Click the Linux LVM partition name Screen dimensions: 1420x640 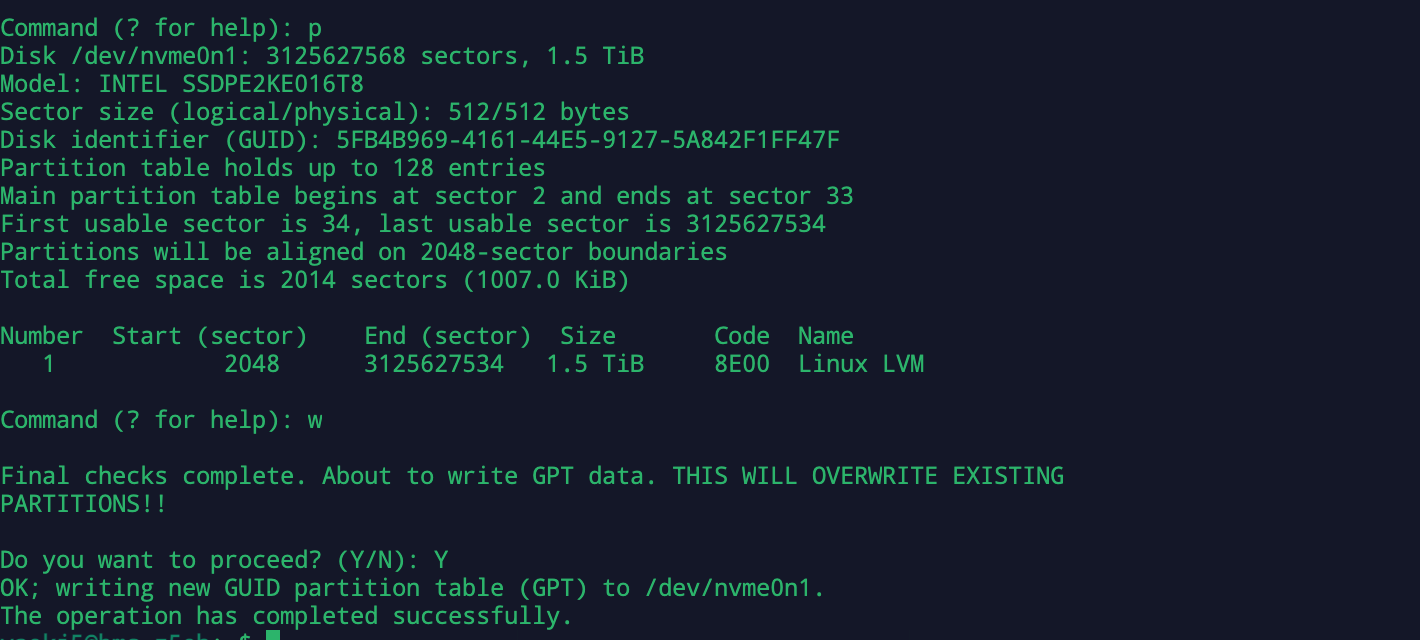860,364
